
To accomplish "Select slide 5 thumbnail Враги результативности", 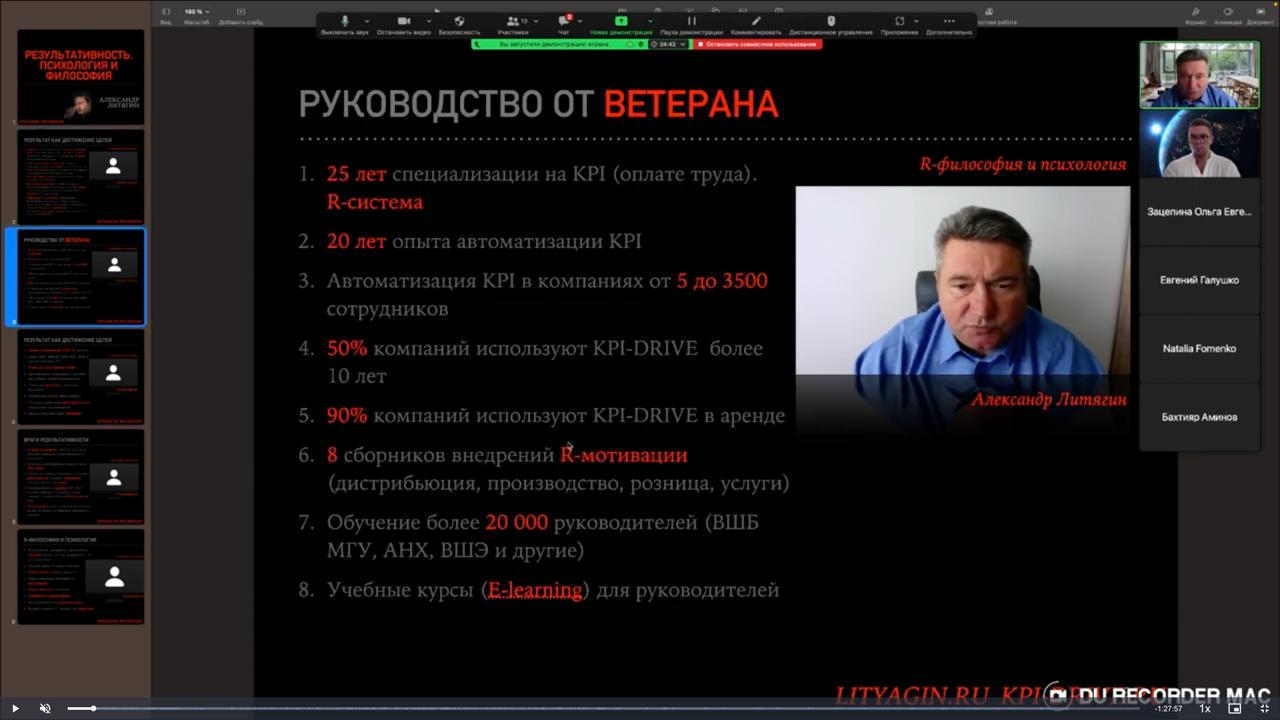I will click(80, 477).
